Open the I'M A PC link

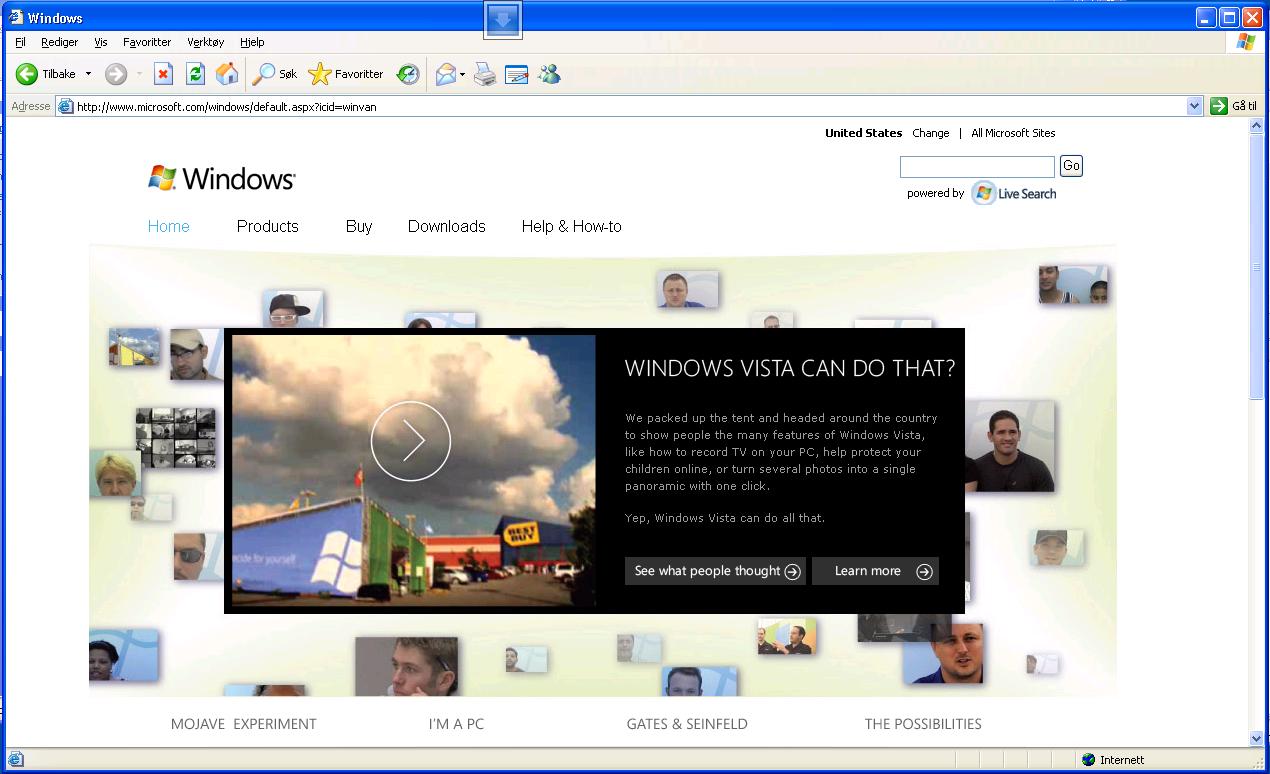[x=456, y=724]
